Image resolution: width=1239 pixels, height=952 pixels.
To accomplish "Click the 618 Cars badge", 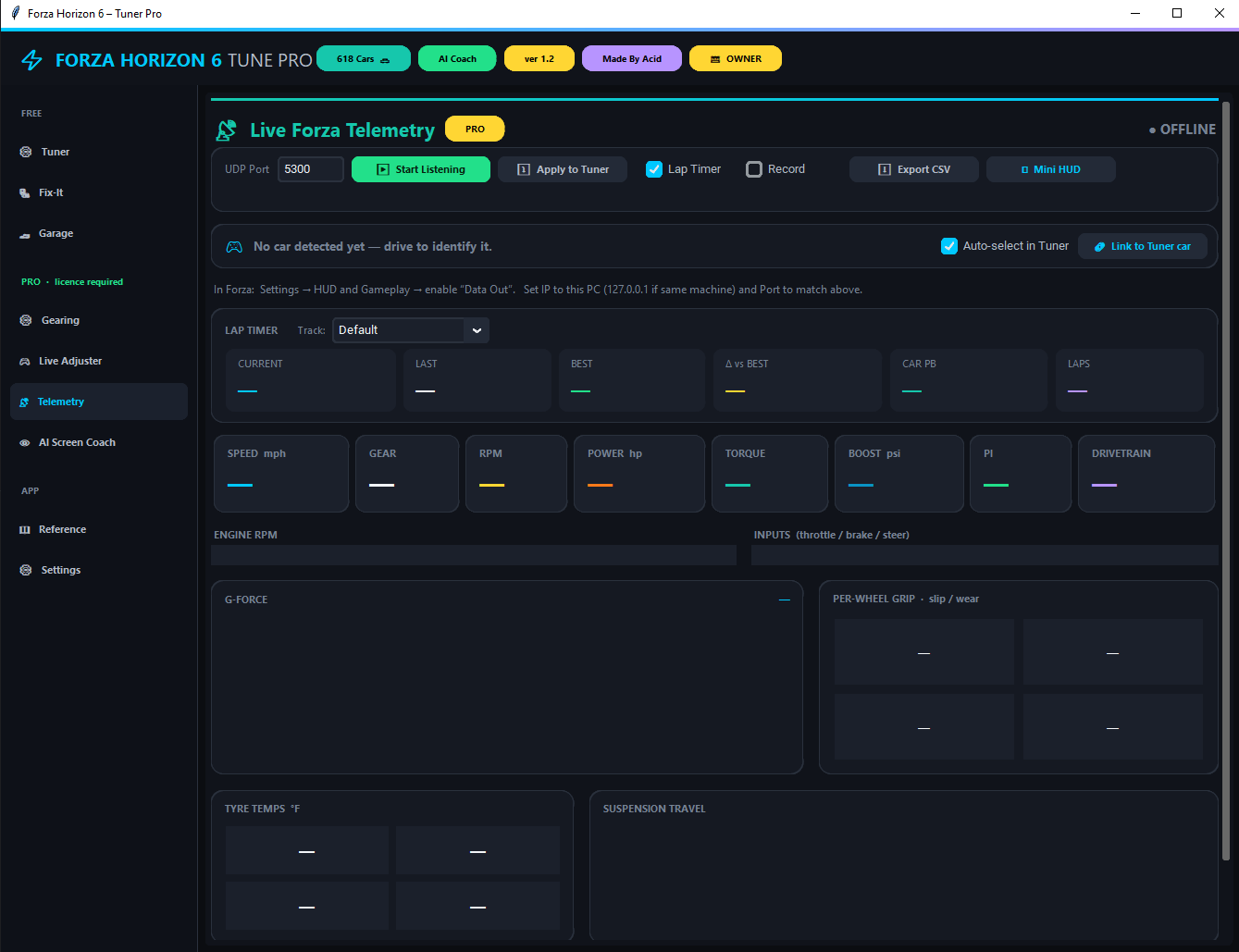I will tap(364, 58).
